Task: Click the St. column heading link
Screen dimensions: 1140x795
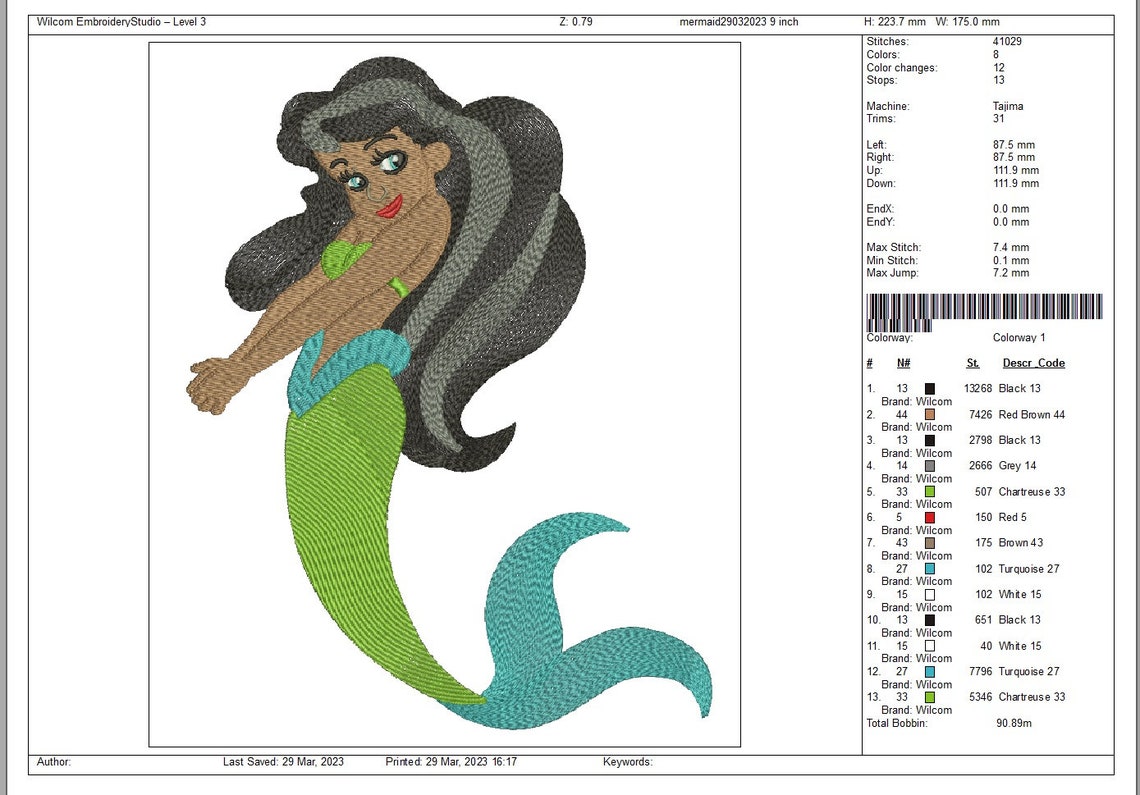Action: (x=972, y=362)
